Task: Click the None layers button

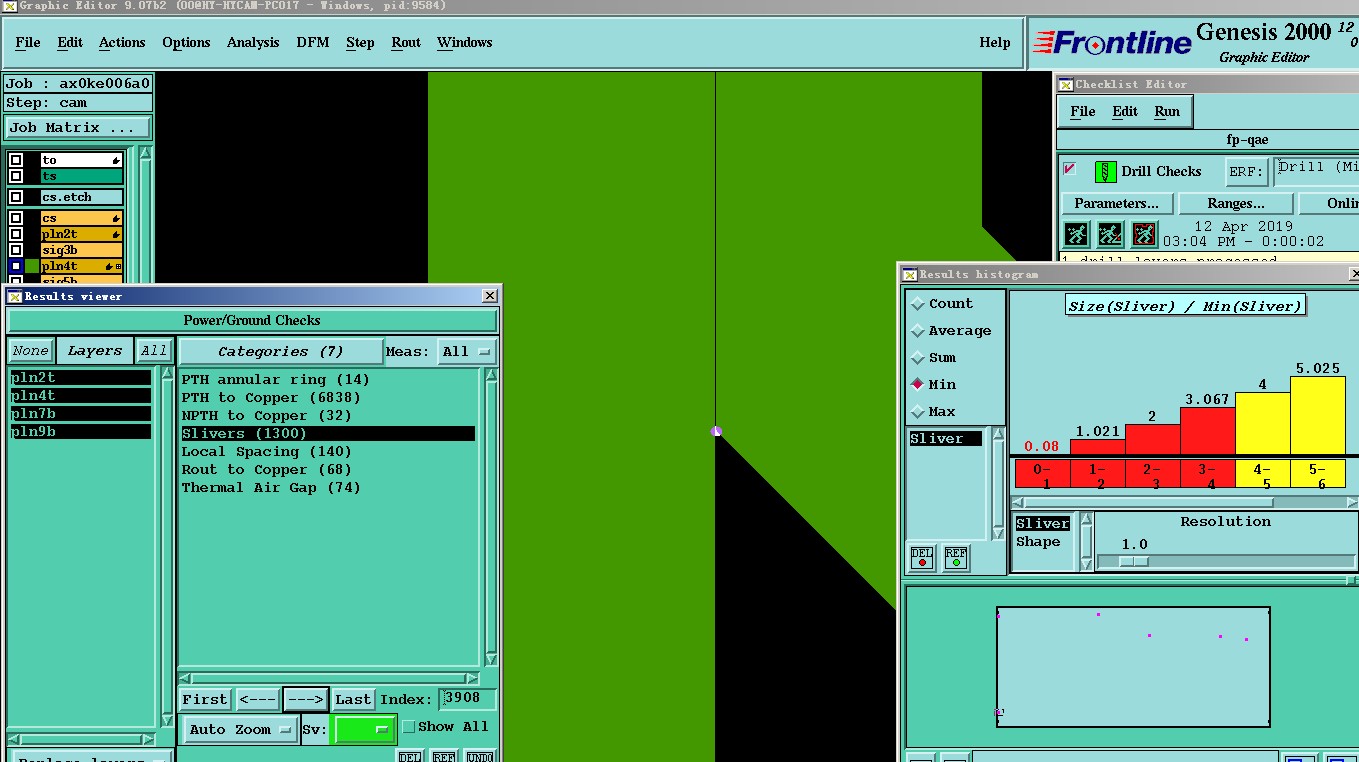Action: 30,351
